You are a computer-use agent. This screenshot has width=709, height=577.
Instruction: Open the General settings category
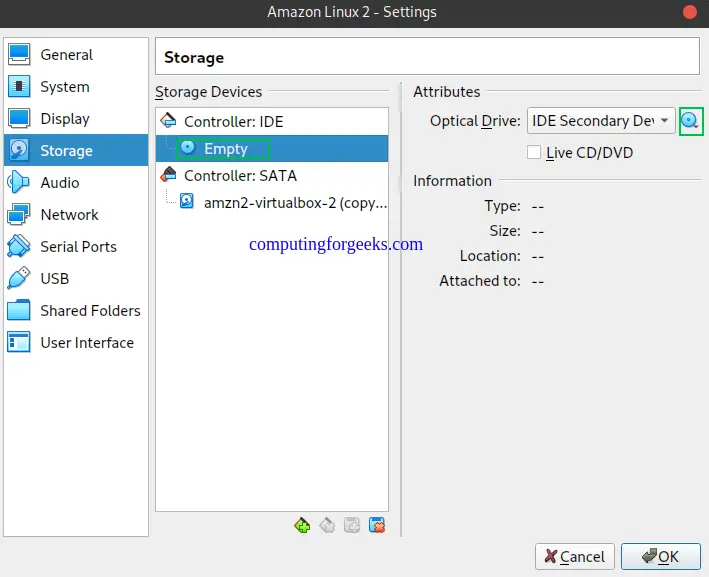click(x=76, y=55)
